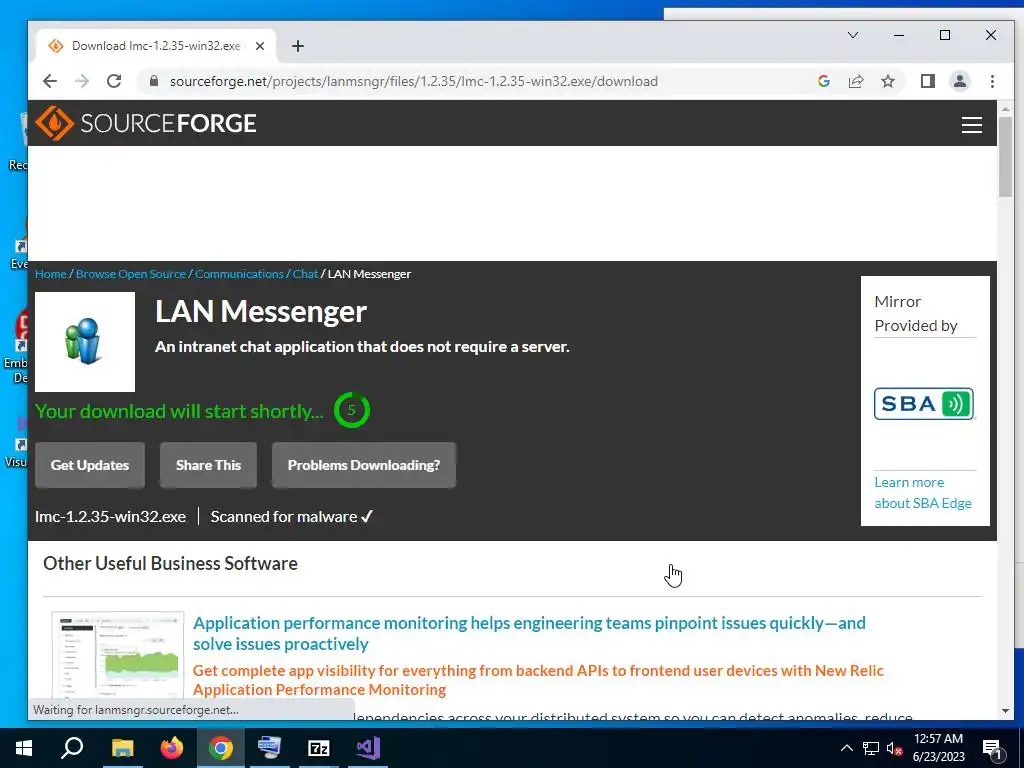Click the scrollbar down arrow
Screen dimensions: 1024x768
1005,711
